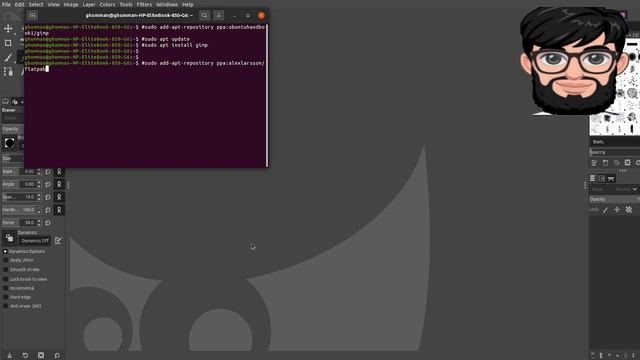This screenshot has width=640, height=360.
Task: Restore tool preset icon at bottom
Action: pos(25,356)
